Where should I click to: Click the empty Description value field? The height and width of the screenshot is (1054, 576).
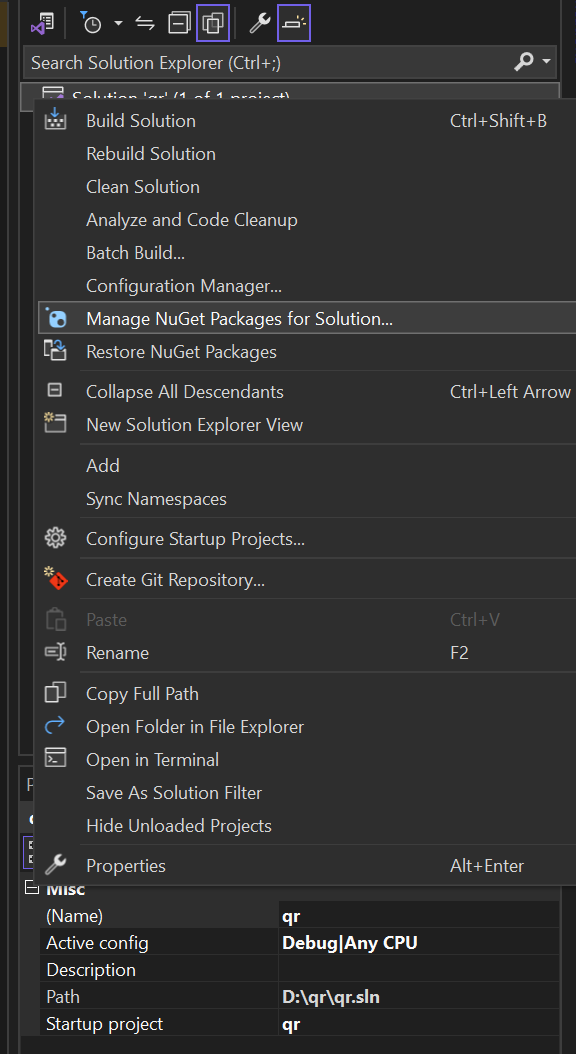coord(419,969)
